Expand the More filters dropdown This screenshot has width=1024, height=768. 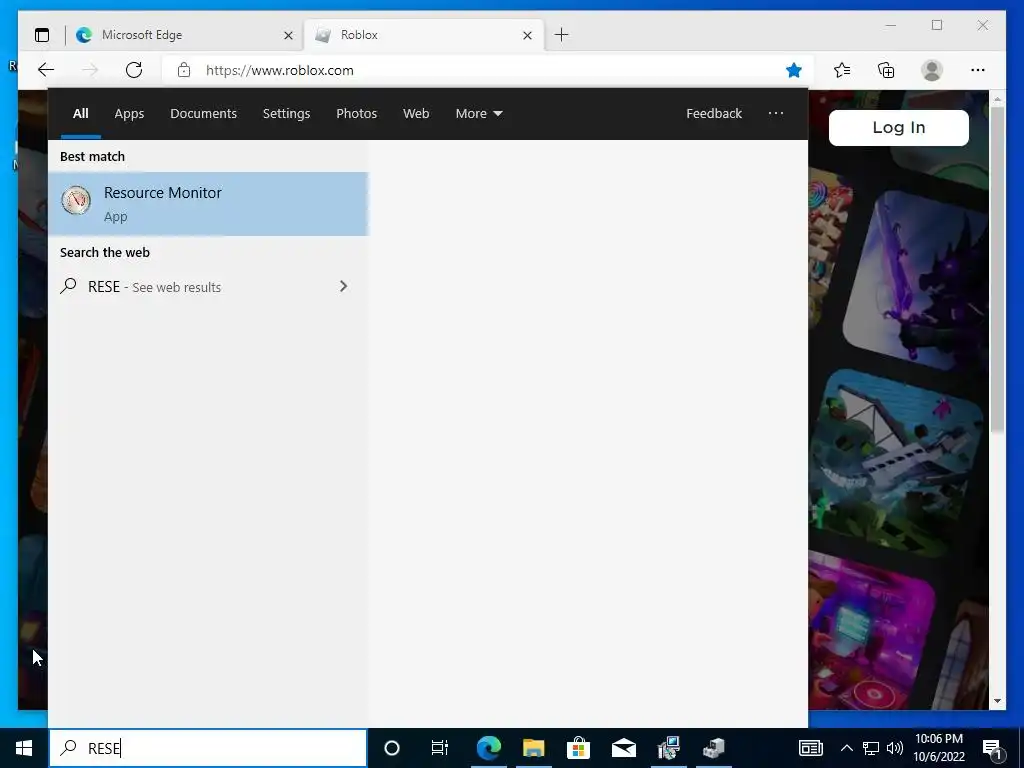[x=479, y=114]
